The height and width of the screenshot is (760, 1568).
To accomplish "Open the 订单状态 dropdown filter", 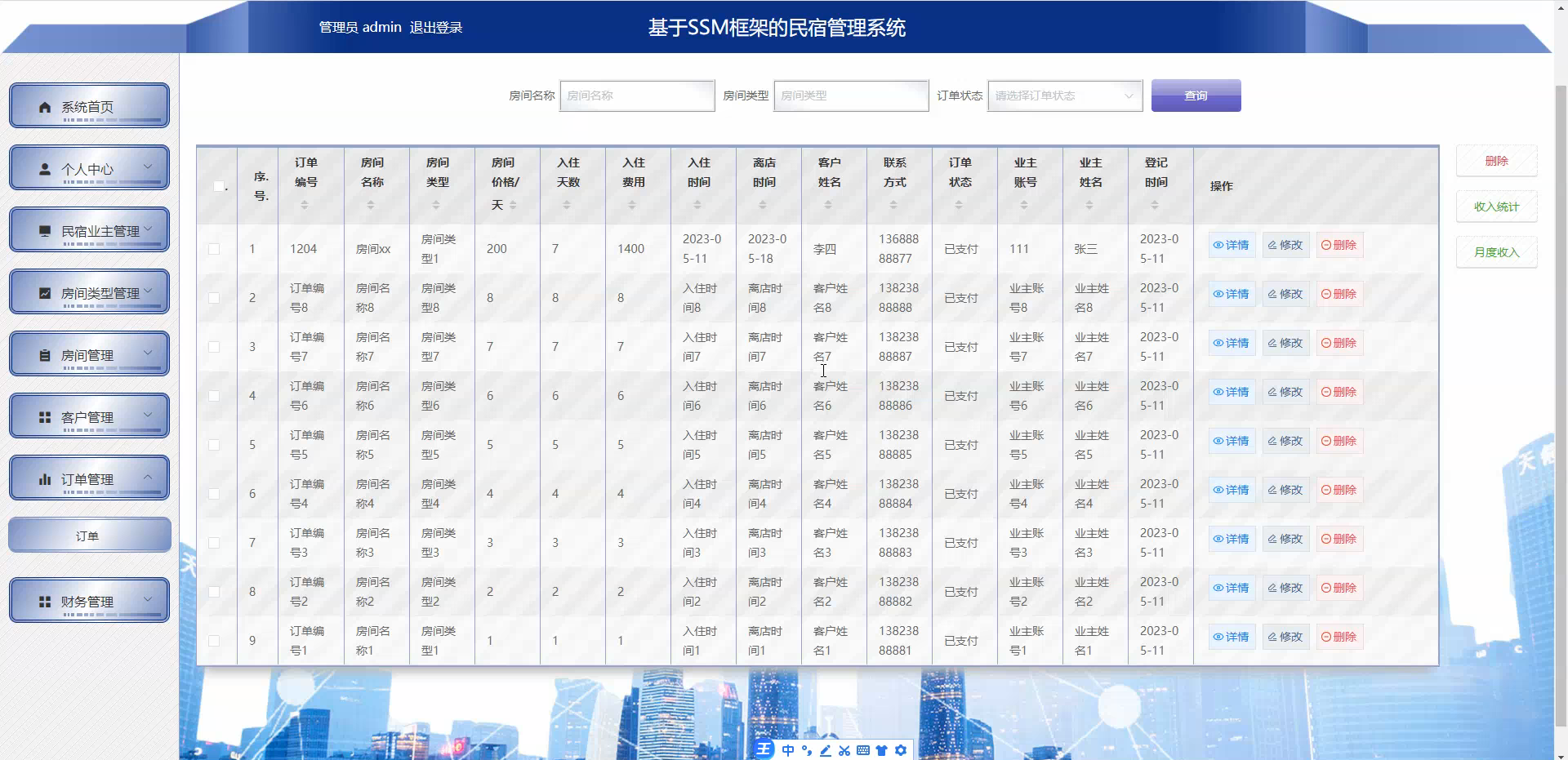I will (x=1065, y=96).
